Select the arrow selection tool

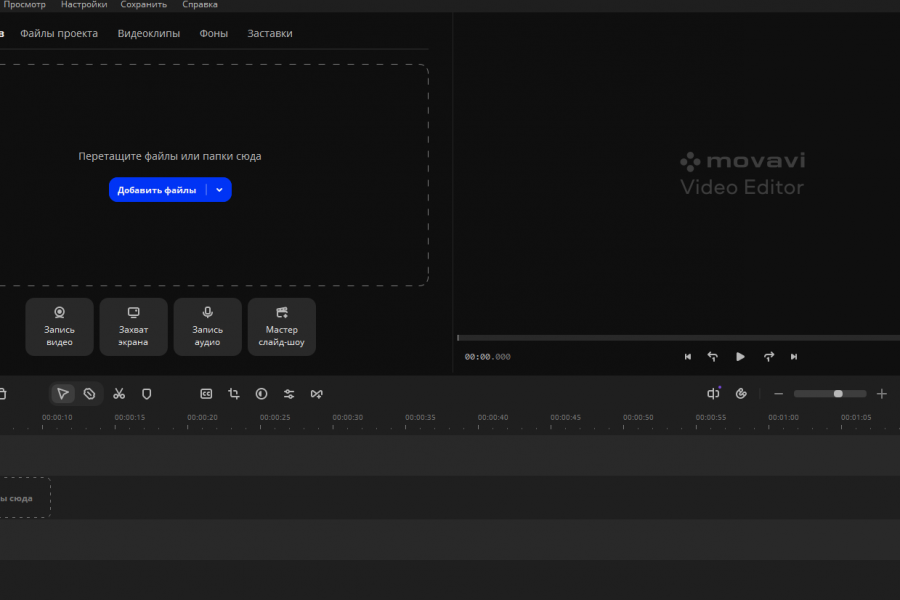(63, 394)
